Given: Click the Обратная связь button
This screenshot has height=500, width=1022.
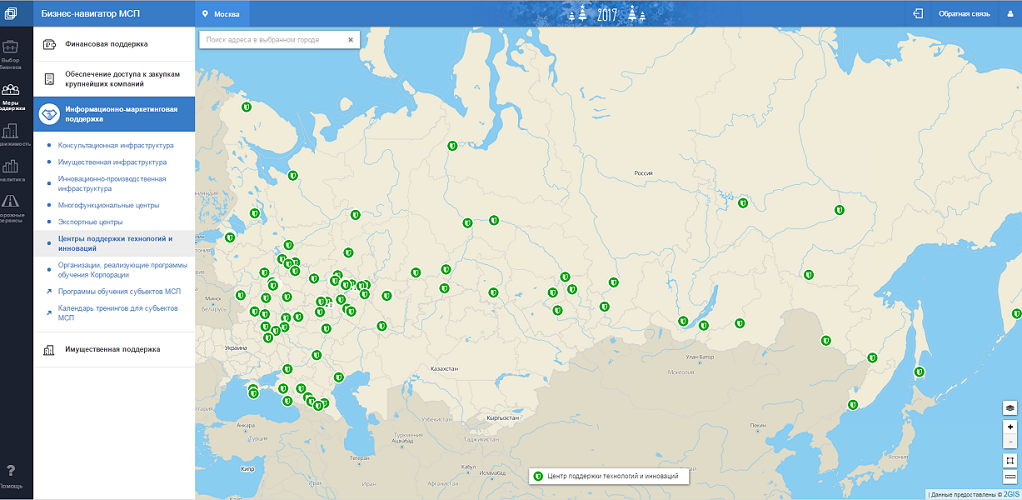Looking at the screenshot, I should pyautogui.click(x=963, y=14).
